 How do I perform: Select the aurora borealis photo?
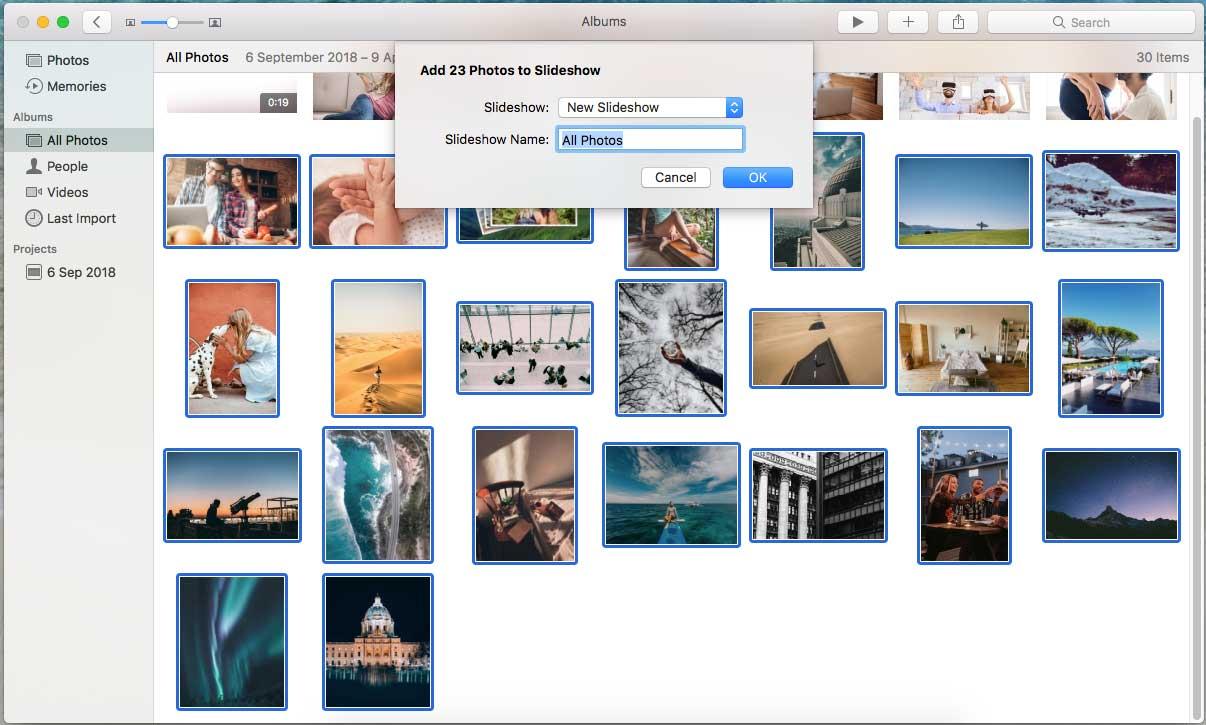point(232,642)
